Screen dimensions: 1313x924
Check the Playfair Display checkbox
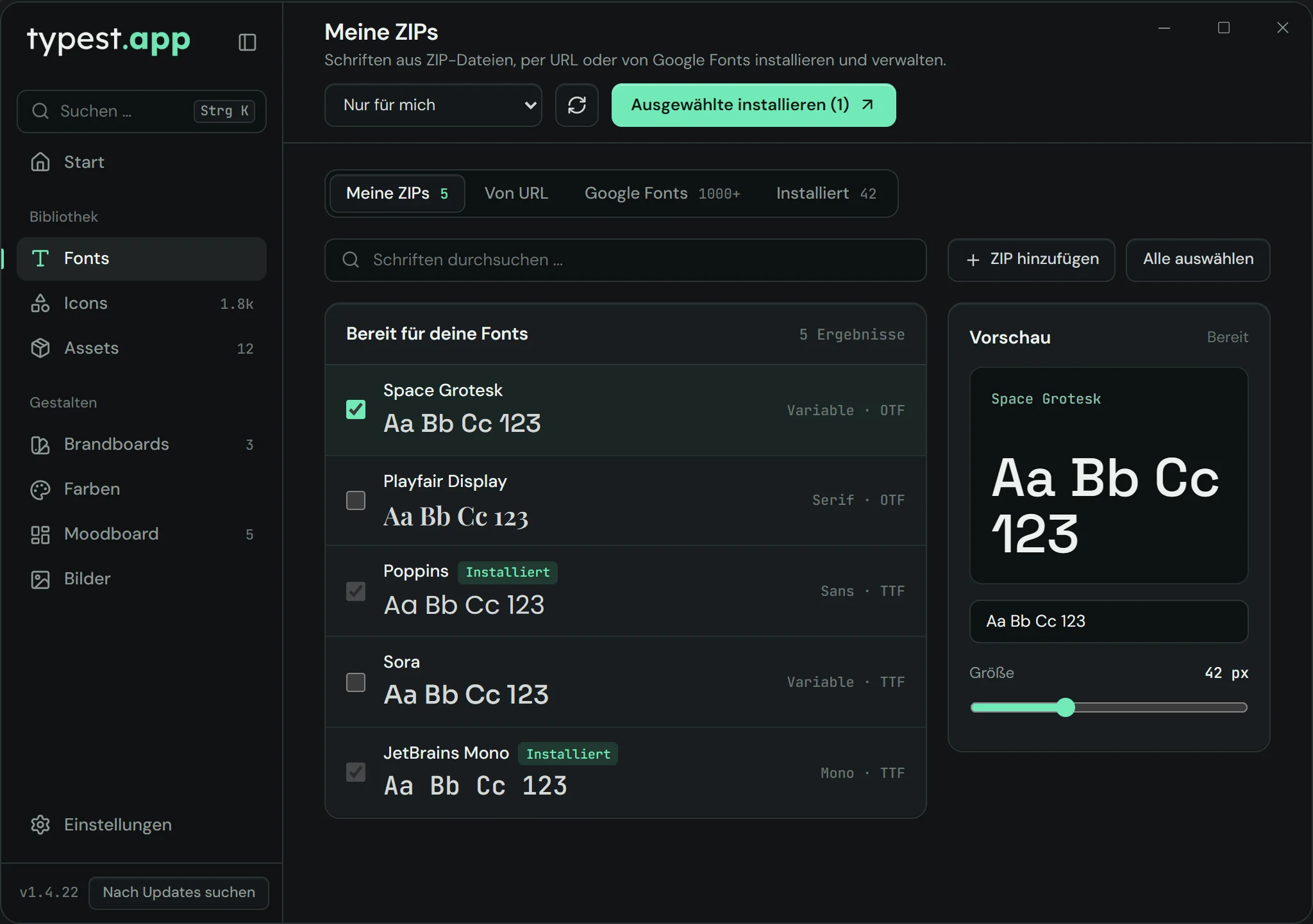click(356, 500)
